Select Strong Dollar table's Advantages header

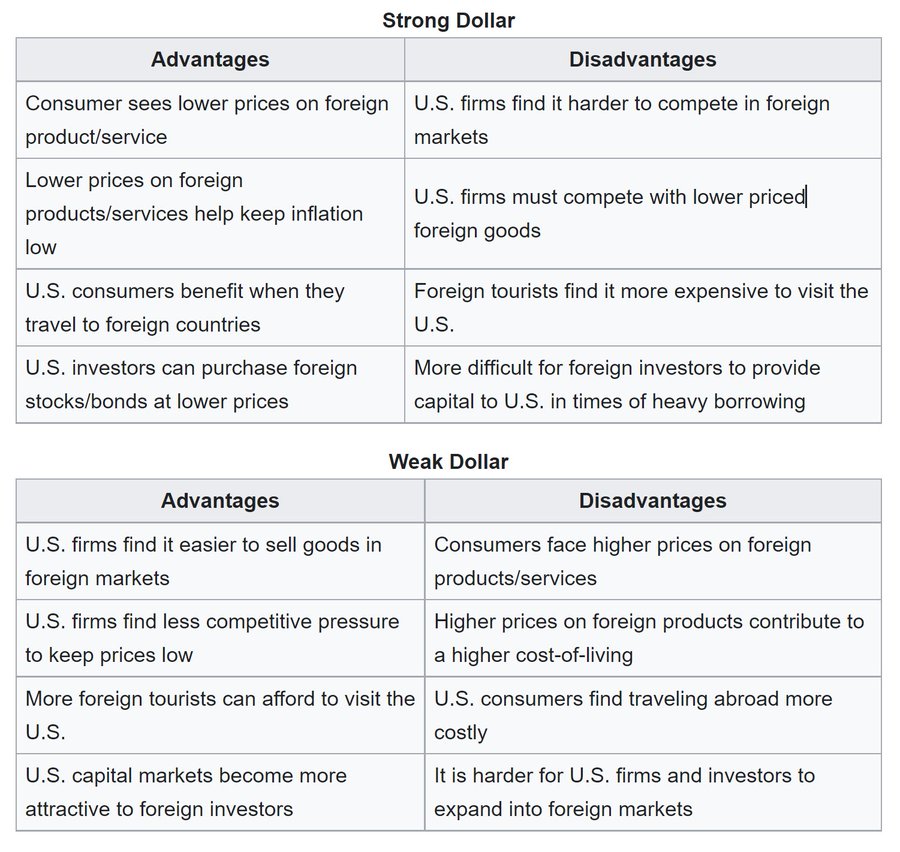pyautogui.click(x=210, y=59)
